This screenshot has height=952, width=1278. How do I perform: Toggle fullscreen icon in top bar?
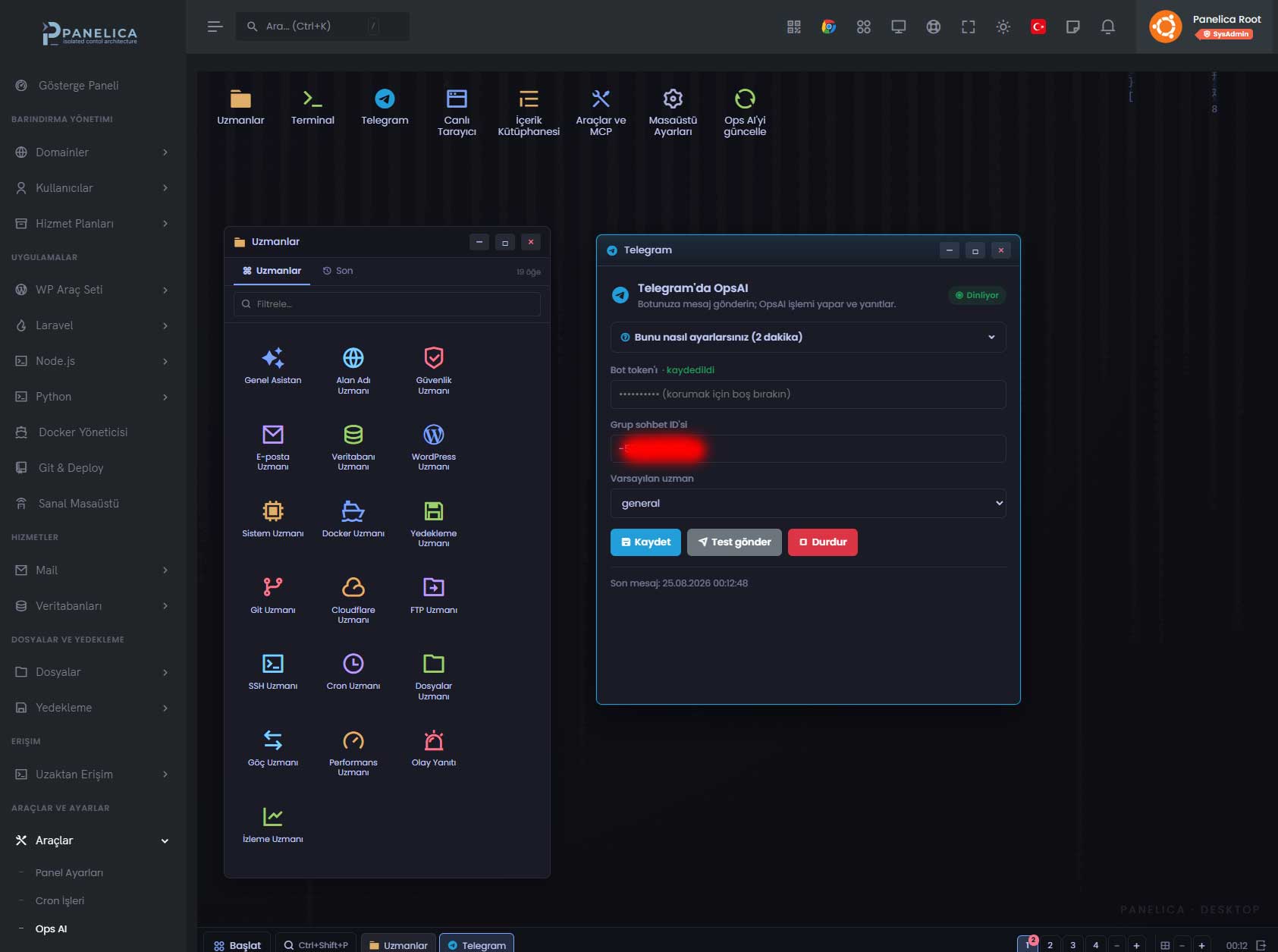pyautogui.click(x=969, y=27)
